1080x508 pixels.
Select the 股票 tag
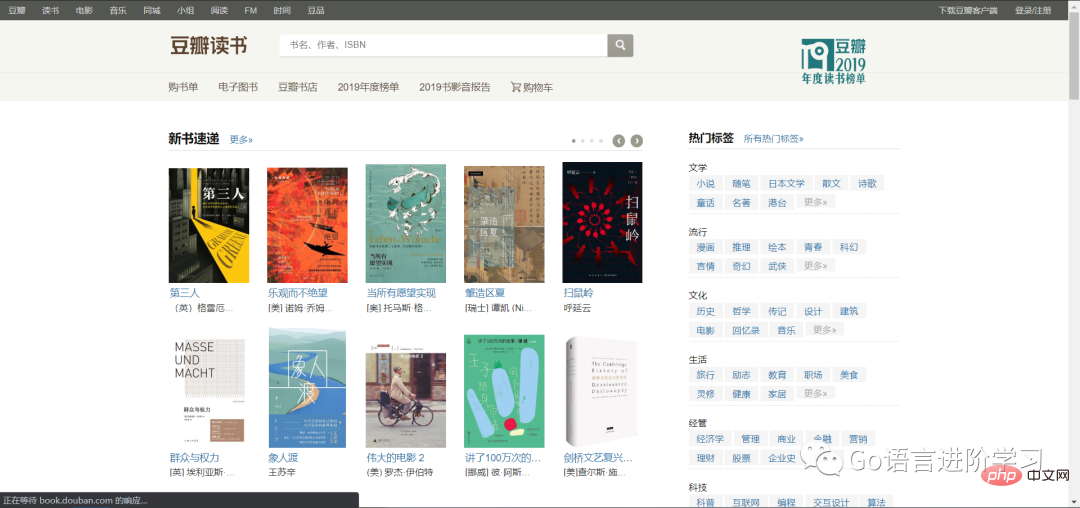pos(742,458)
